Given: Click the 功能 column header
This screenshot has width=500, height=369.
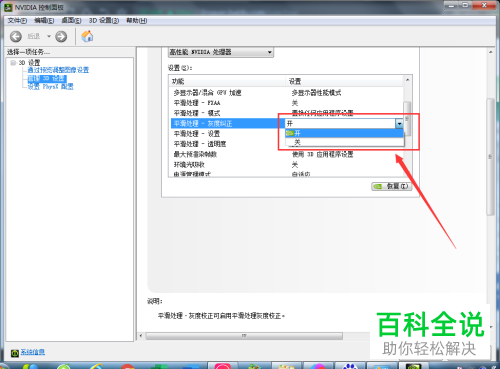Looking at the screenshot, I should tap(227, 81).
